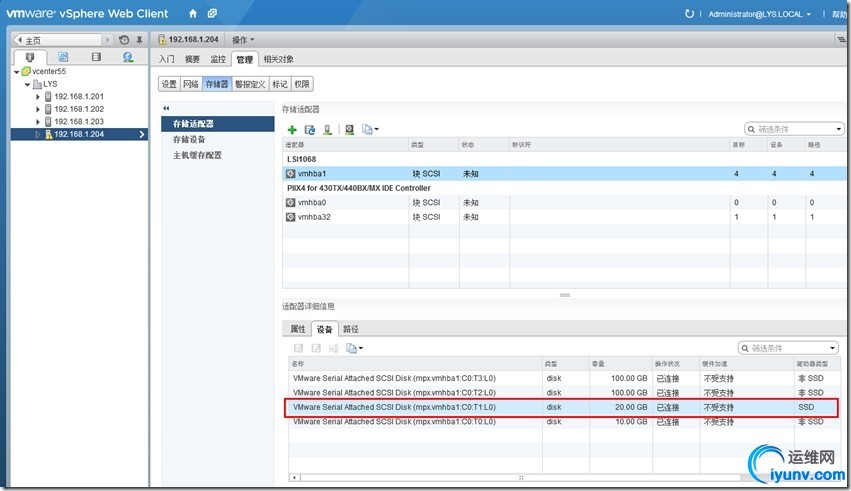The height and width of the screenshot is (491, 851).
Task: Collapse the vcenter55 tree node
Action: pos(16,72)
